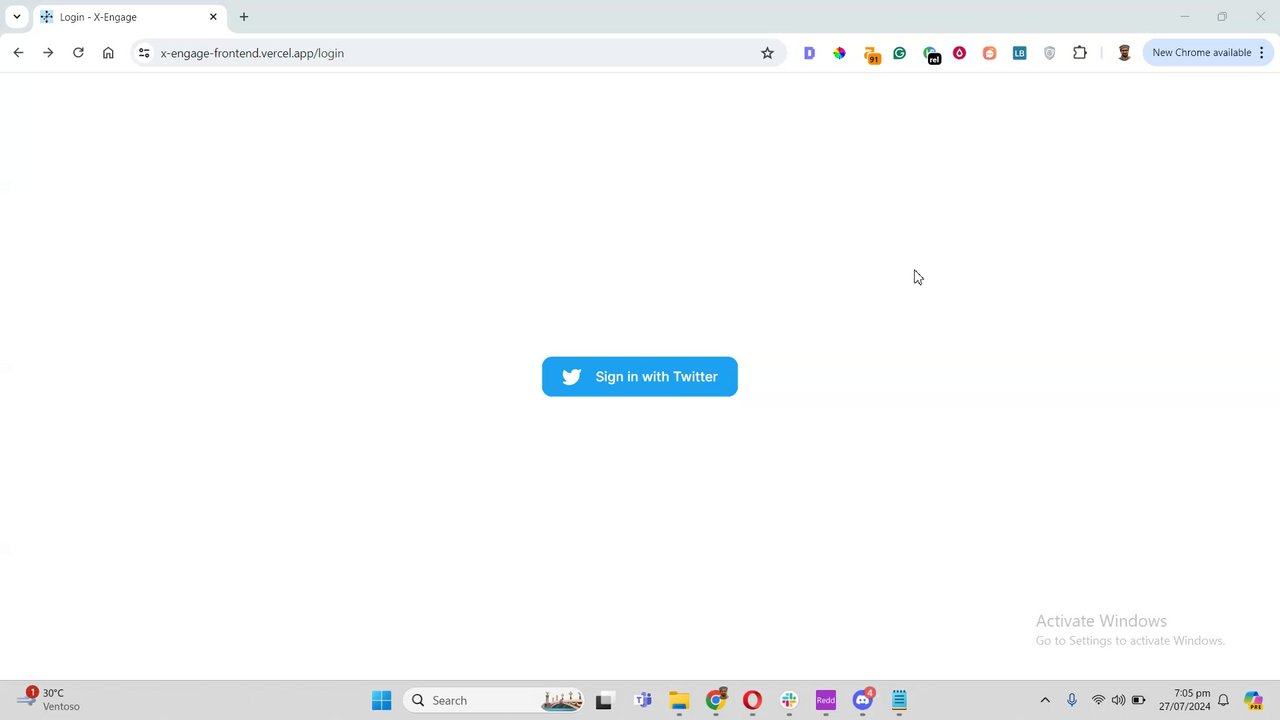Open the Chrome profile avatar menu
This screenshot has height=720, width=1280.
click(1124, 53)
